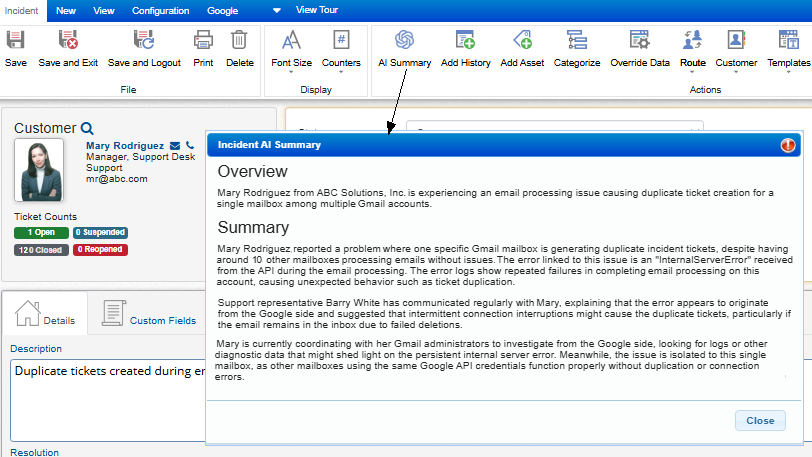This screenshot has height=457, width=812.
Task: Click the Add History icon
Action: point(465,41)
